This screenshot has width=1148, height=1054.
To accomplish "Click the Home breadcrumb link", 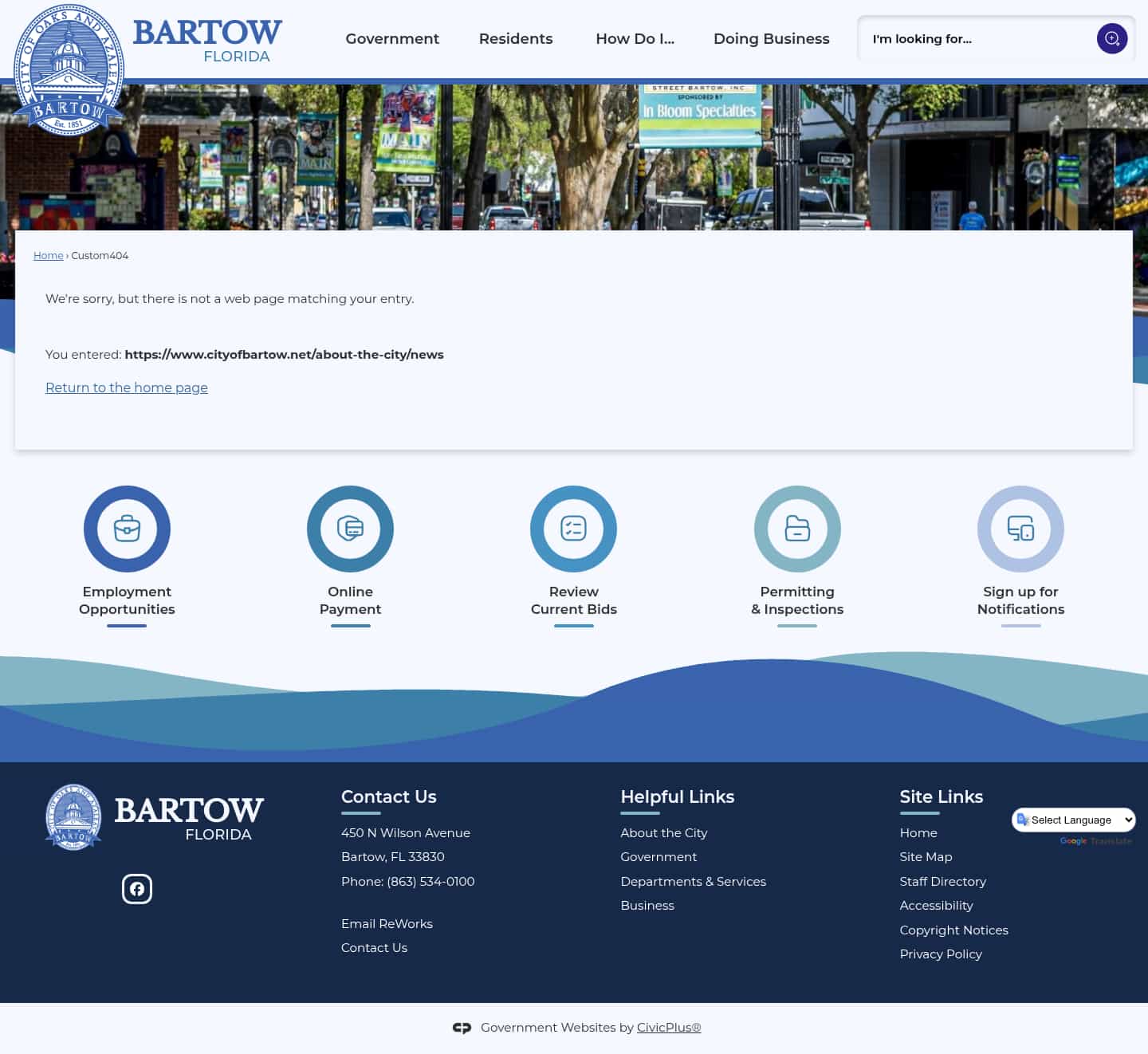I will tap(48, 255).
